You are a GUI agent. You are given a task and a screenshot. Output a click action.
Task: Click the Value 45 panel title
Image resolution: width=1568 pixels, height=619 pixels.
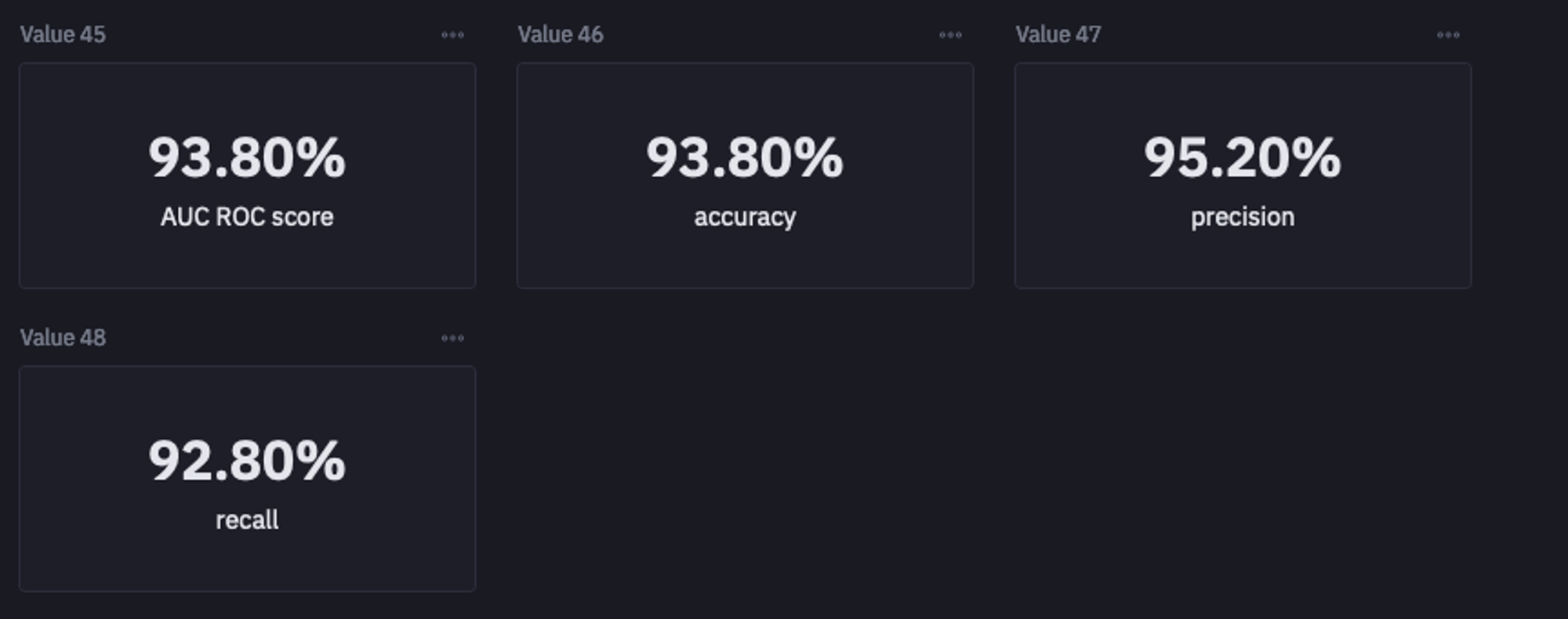63,34
